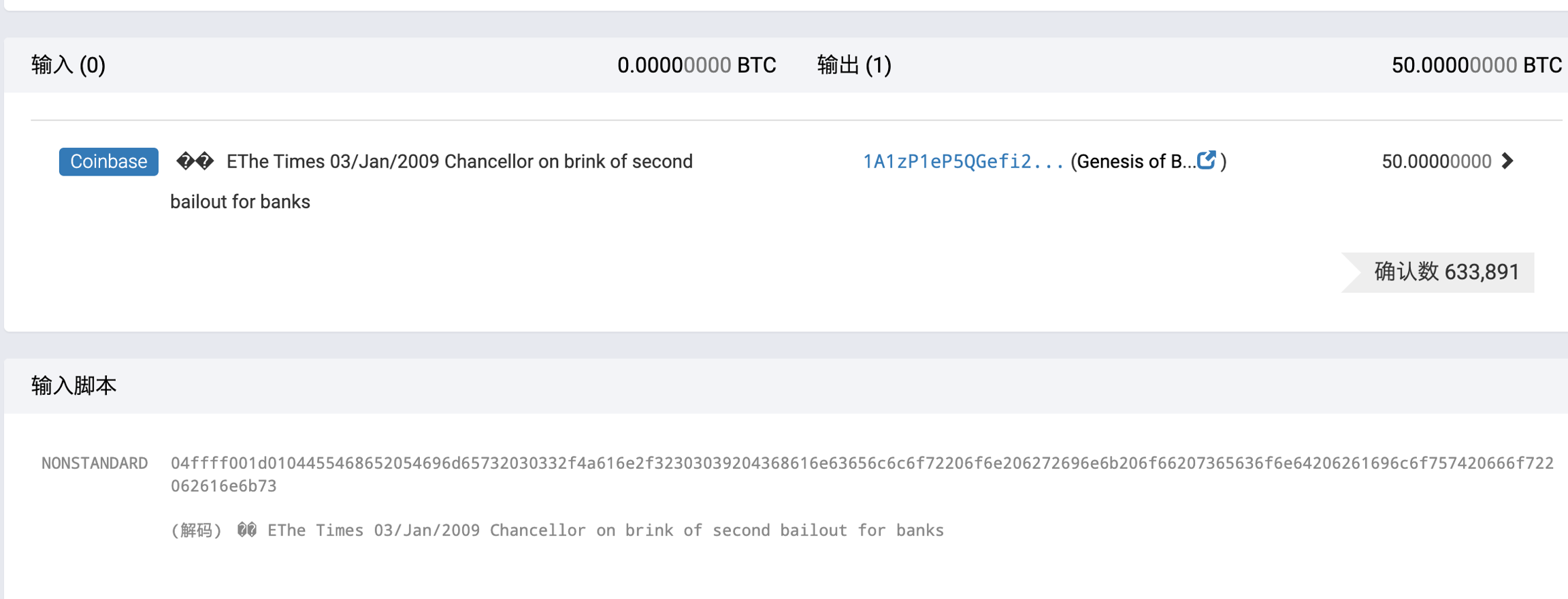Viewport: 1568px width, 599px height.
Task: Click the 'bailout for banks' text line
Action: pos(240,202)
